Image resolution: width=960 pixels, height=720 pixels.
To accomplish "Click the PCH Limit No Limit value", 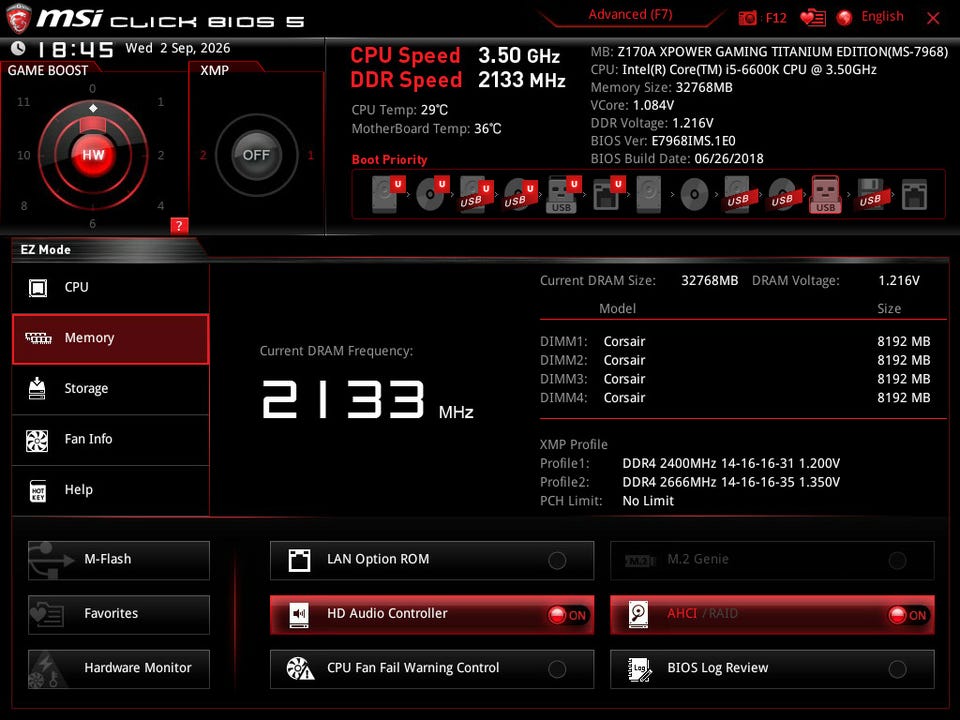I will 648,501.
